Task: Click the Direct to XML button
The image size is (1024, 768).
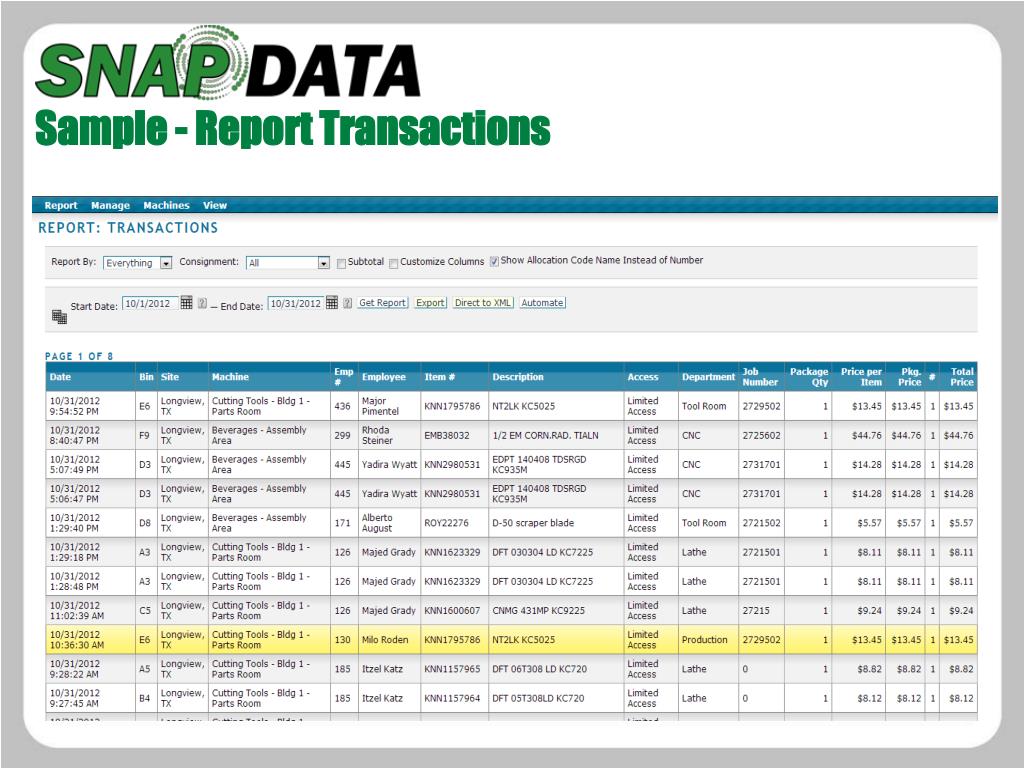Action: pos(483,303)
